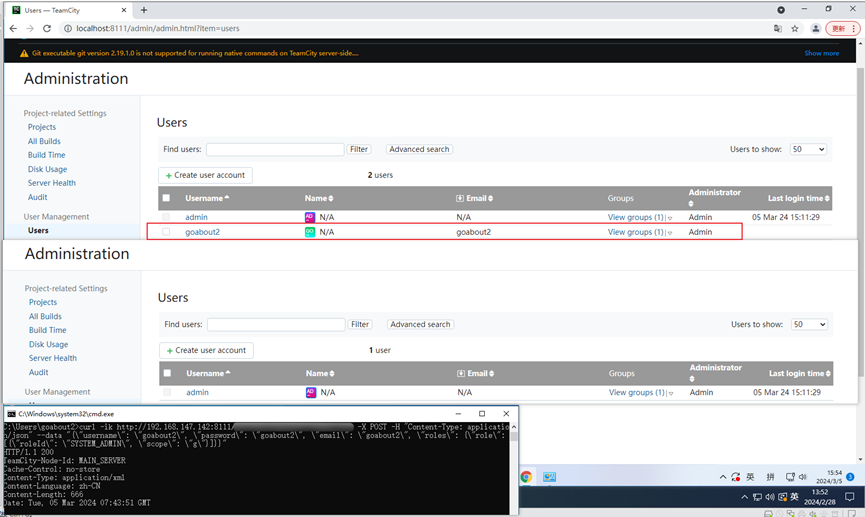Click the Chrome circle icon in the title bar
Viewport: 865px width, 517px height.
[781, 10]
